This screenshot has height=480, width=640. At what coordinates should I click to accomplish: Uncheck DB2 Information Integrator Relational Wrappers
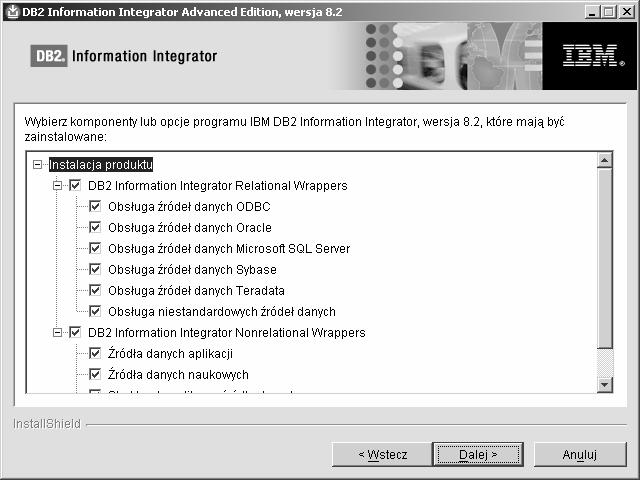tap(75, 185)
